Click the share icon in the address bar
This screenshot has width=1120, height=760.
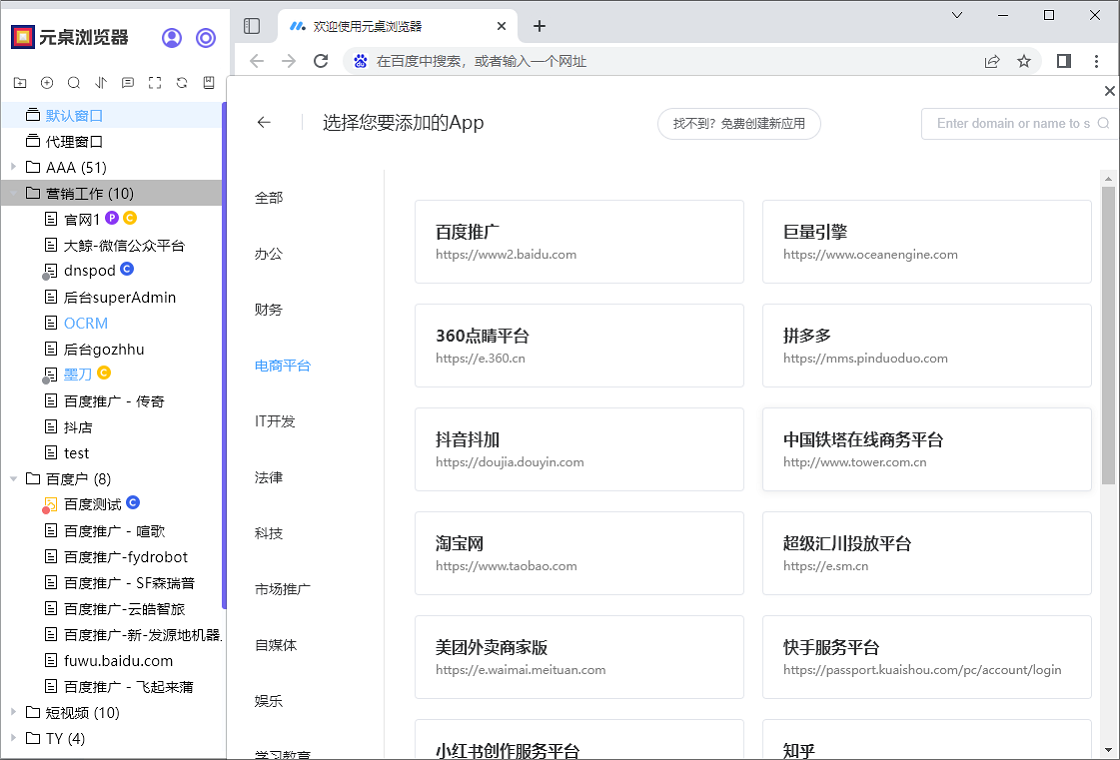coord(992,61)
